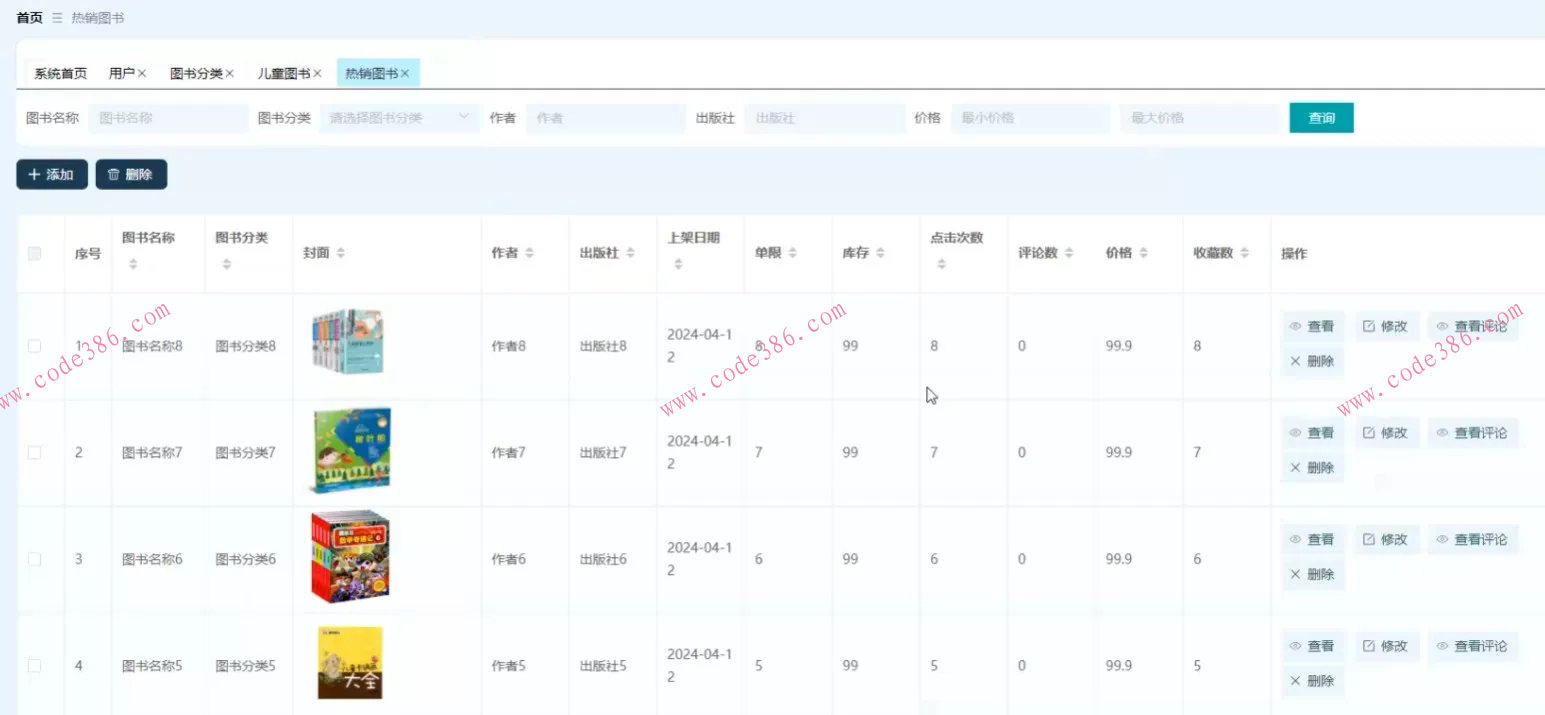This screenshot has height=715, width=1545.
Task: Close the 热销图书 tab with its X icon
Action: [405, 74]
